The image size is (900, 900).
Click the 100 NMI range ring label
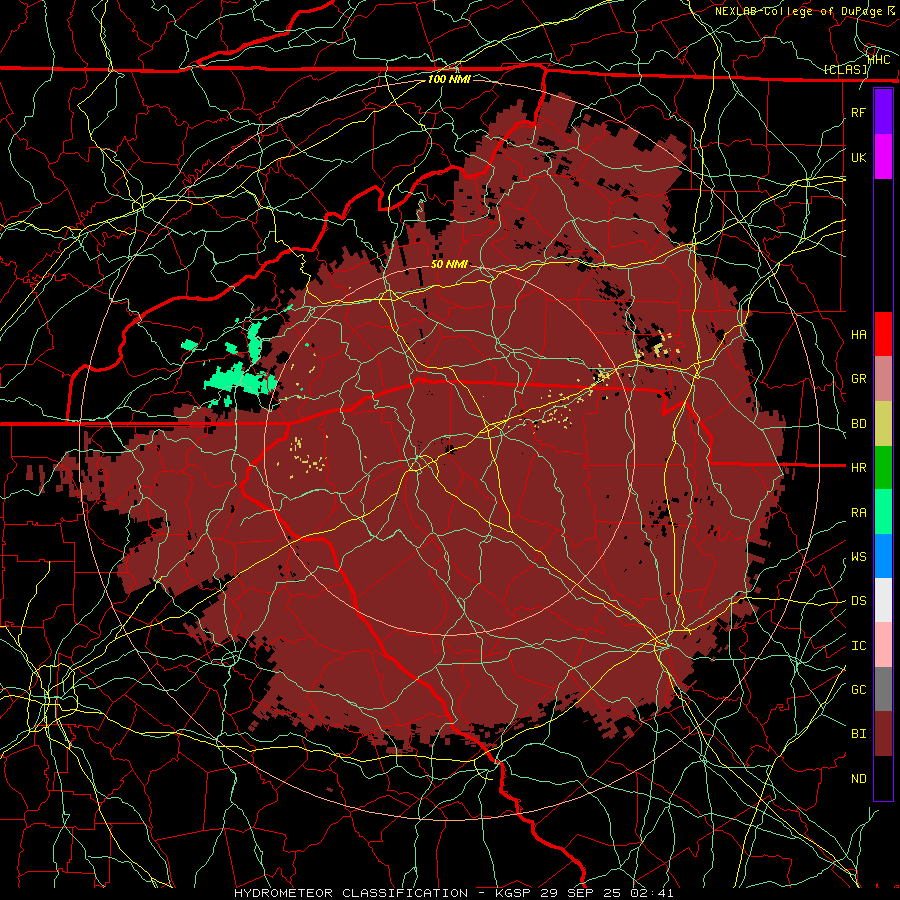coord(449,79)
